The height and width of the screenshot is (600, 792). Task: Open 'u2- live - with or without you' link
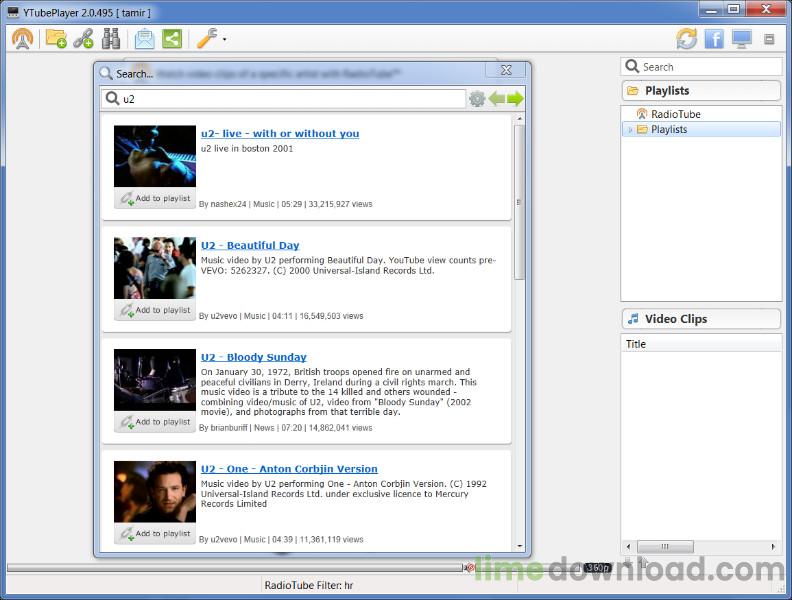[x=280, y=134]
